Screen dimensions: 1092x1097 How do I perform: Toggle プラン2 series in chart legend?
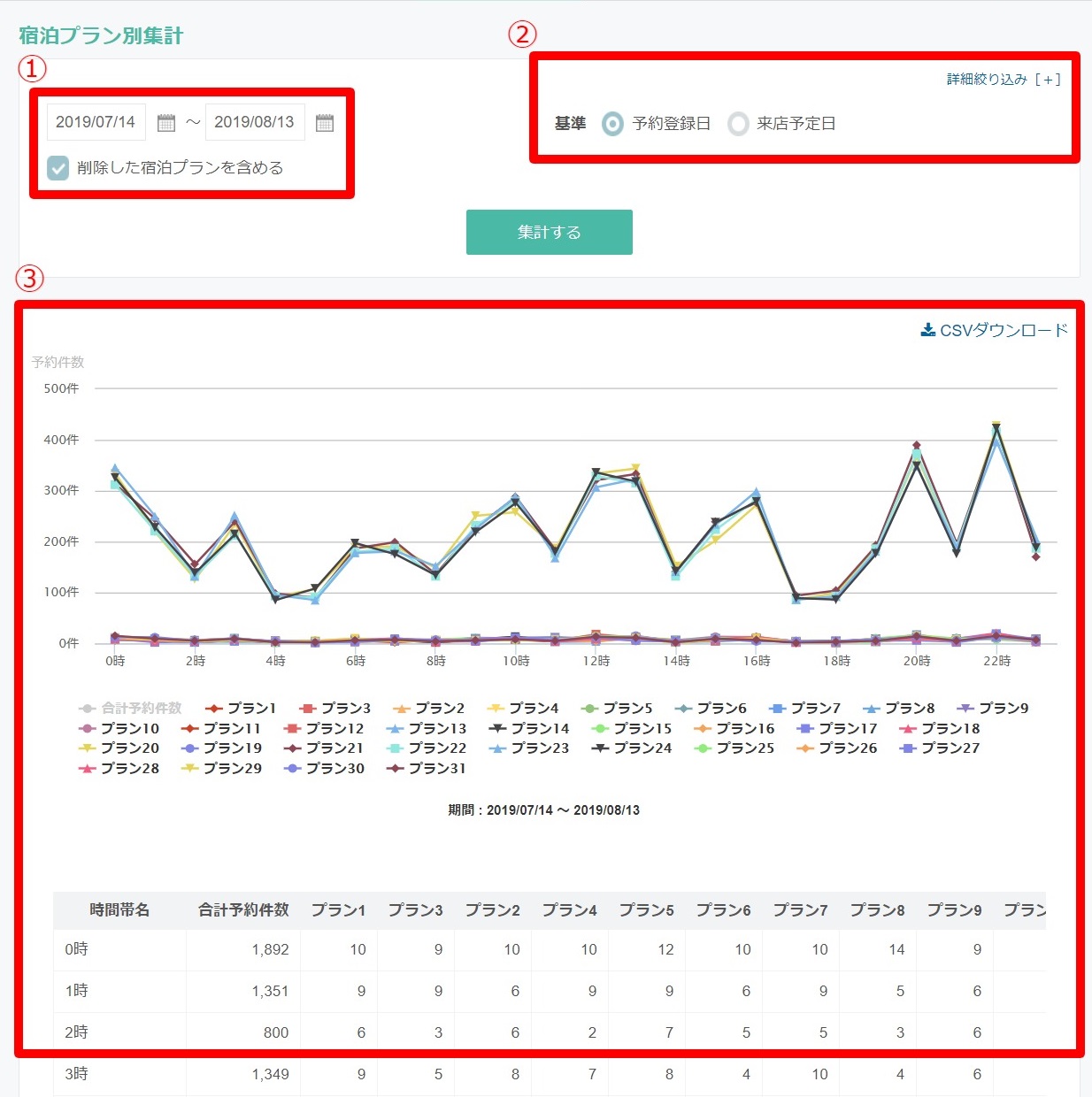pos(429,708)
